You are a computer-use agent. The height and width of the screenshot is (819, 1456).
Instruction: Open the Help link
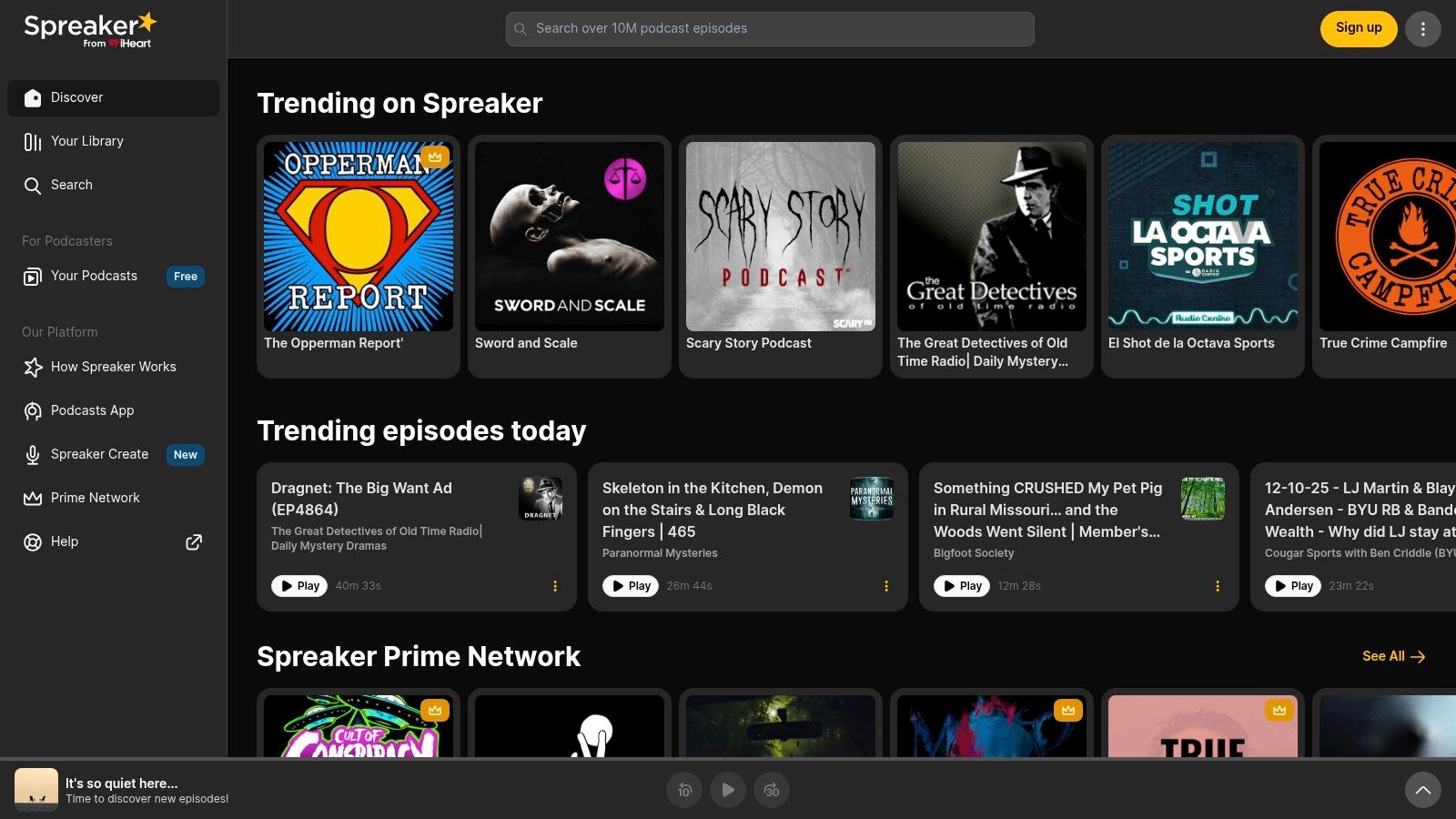coord(113,541)
